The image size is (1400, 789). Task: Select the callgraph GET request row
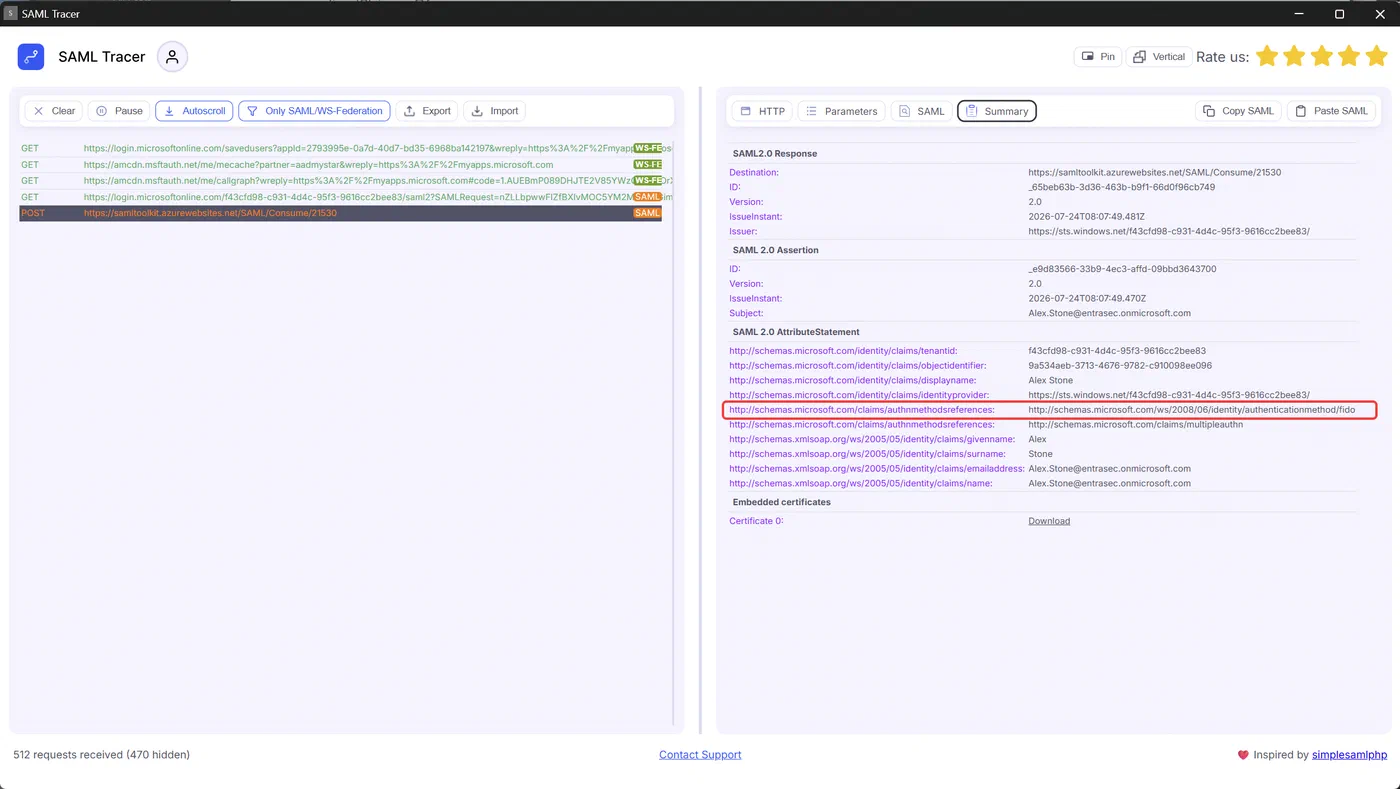[341, 181]
